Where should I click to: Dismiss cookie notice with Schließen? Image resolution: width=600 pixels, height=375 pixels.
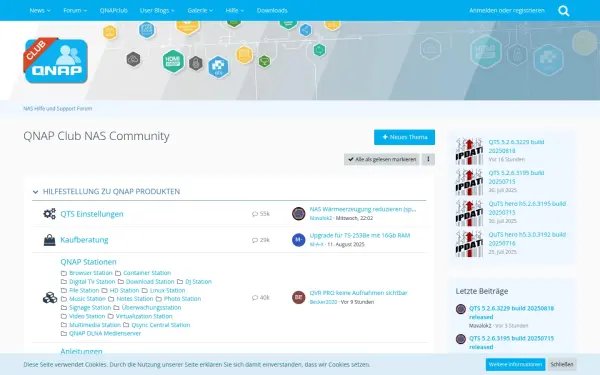pos(562,364)
